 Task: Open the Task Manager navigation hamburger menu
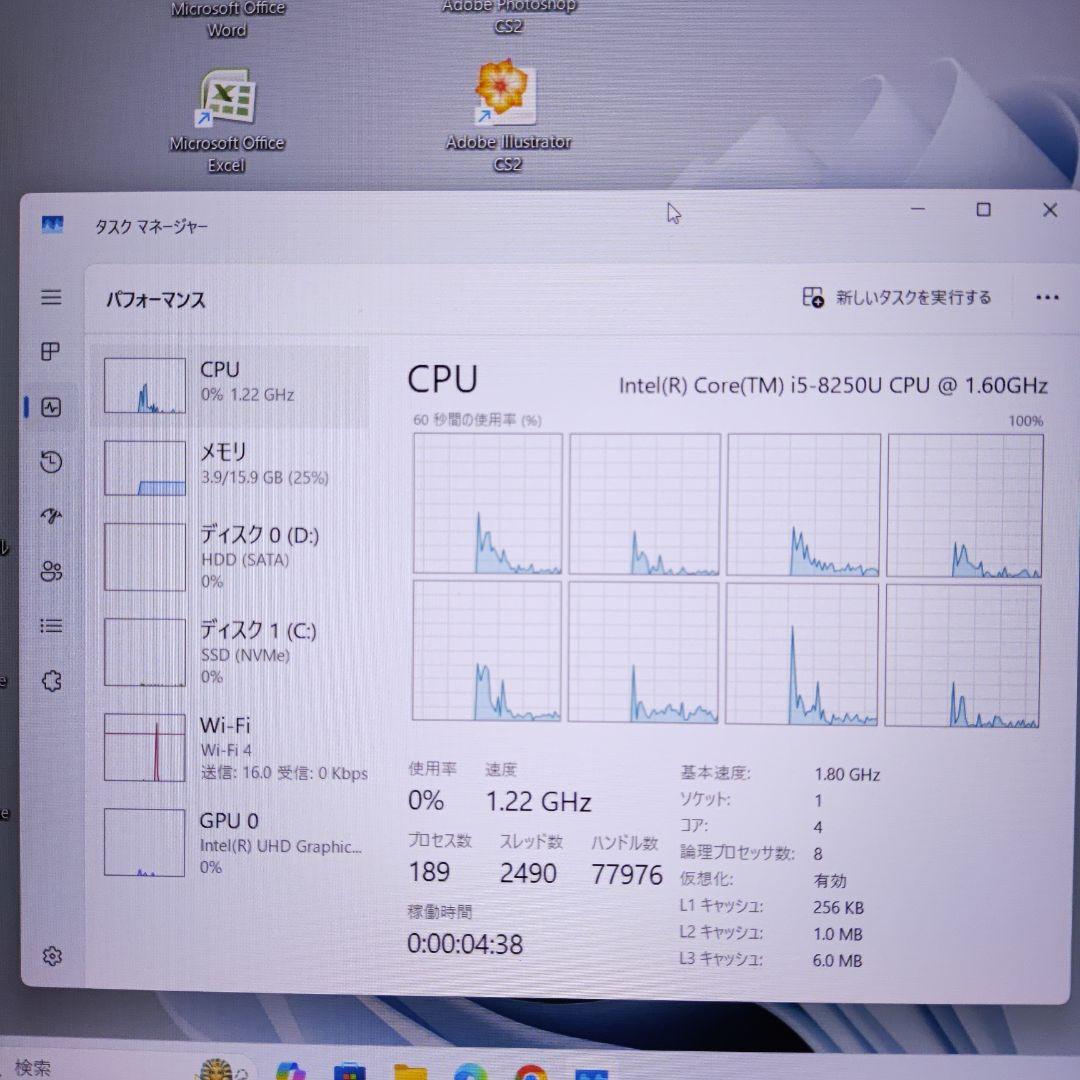tap(51, 297)
